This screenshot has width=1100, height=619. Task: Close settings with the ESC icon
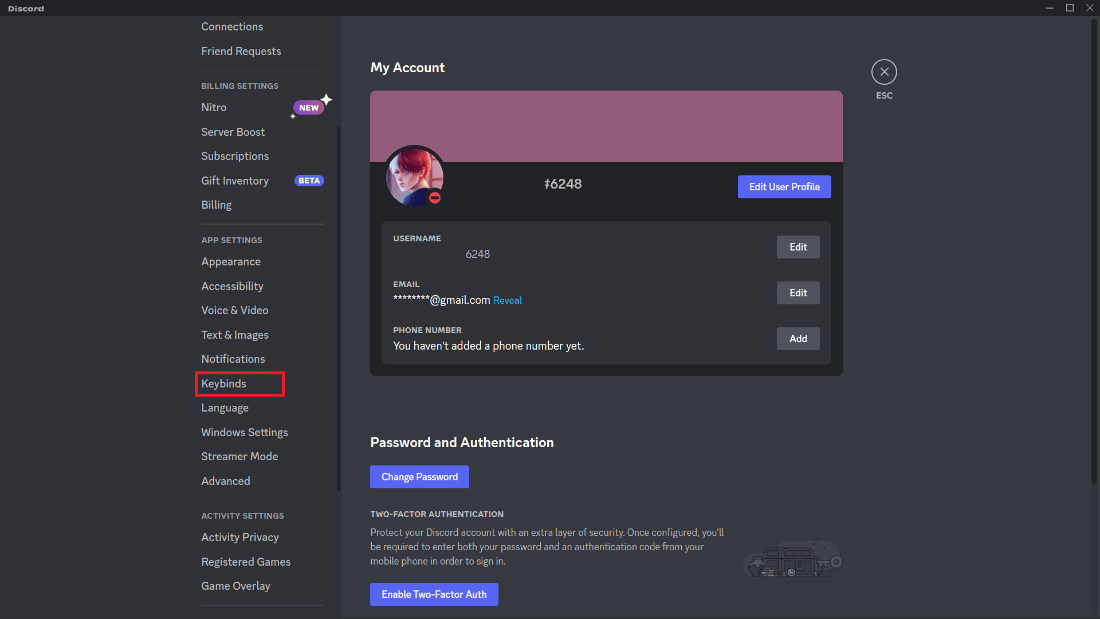(884, 71)
